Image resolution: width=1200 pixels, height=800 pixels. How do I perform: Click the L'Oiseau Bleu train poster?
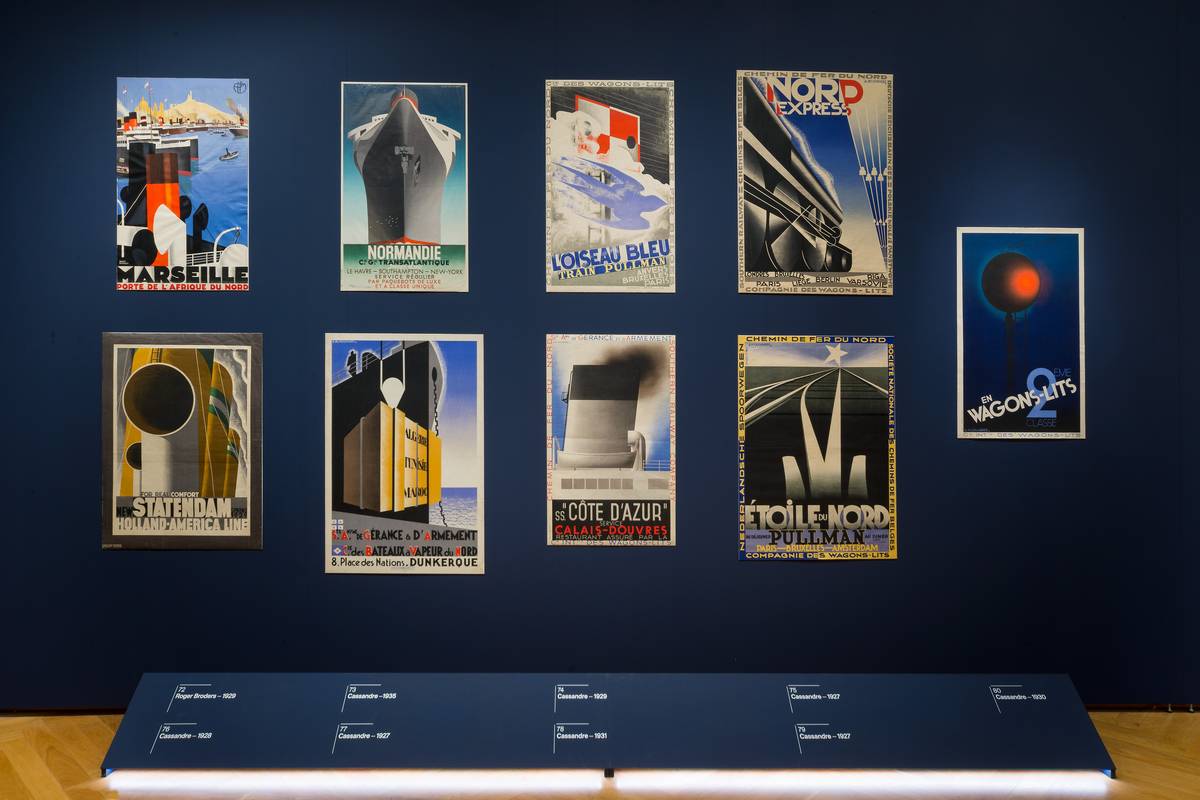tap(610, 186)
